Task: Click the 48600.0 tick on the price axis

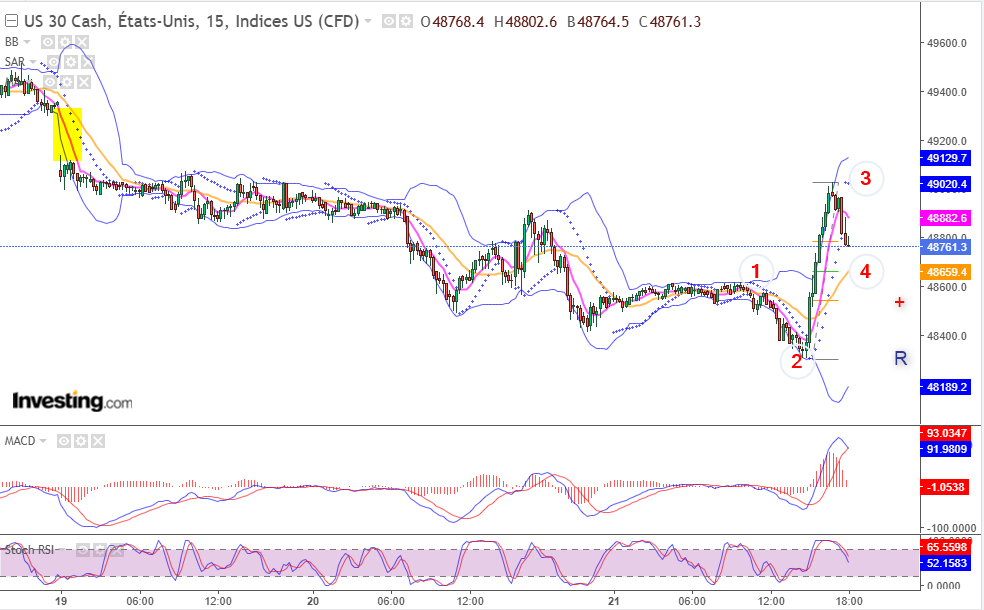Action: tap(946, 287)
